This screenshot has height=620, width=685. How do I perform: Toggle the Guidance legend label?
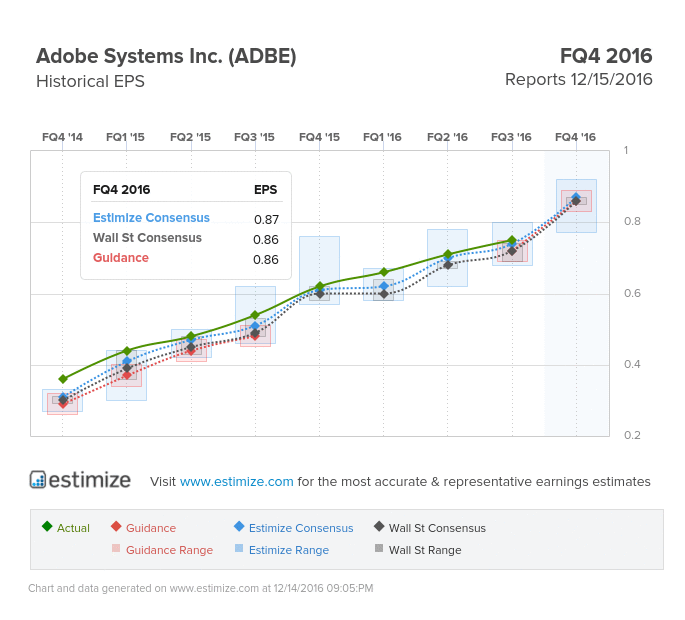(151, 528)
